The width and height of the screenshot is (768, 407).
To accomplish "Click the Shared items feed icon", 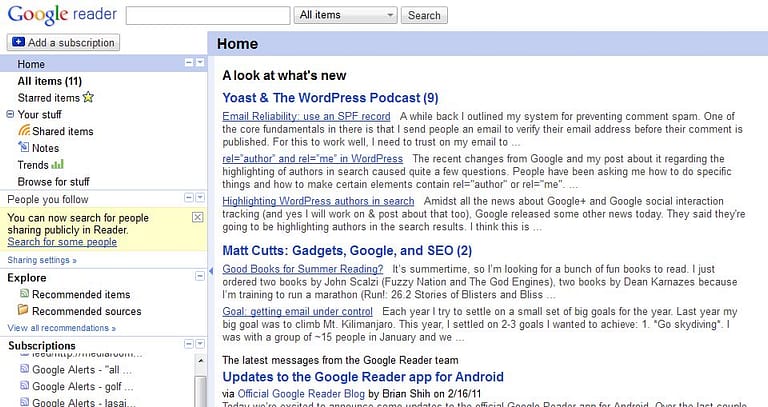I will point(24,130).
